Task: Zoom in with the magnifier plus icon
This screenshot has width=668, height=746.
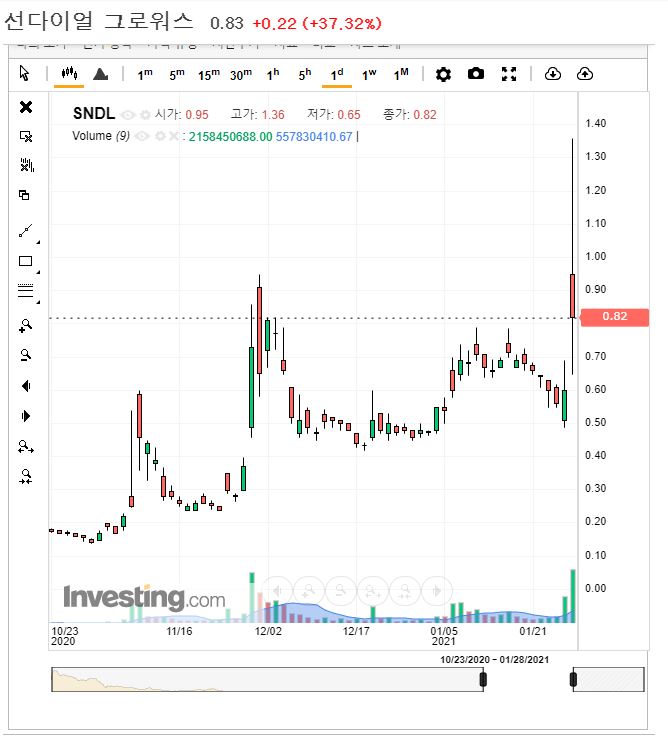Action: (x=25, y=325)
